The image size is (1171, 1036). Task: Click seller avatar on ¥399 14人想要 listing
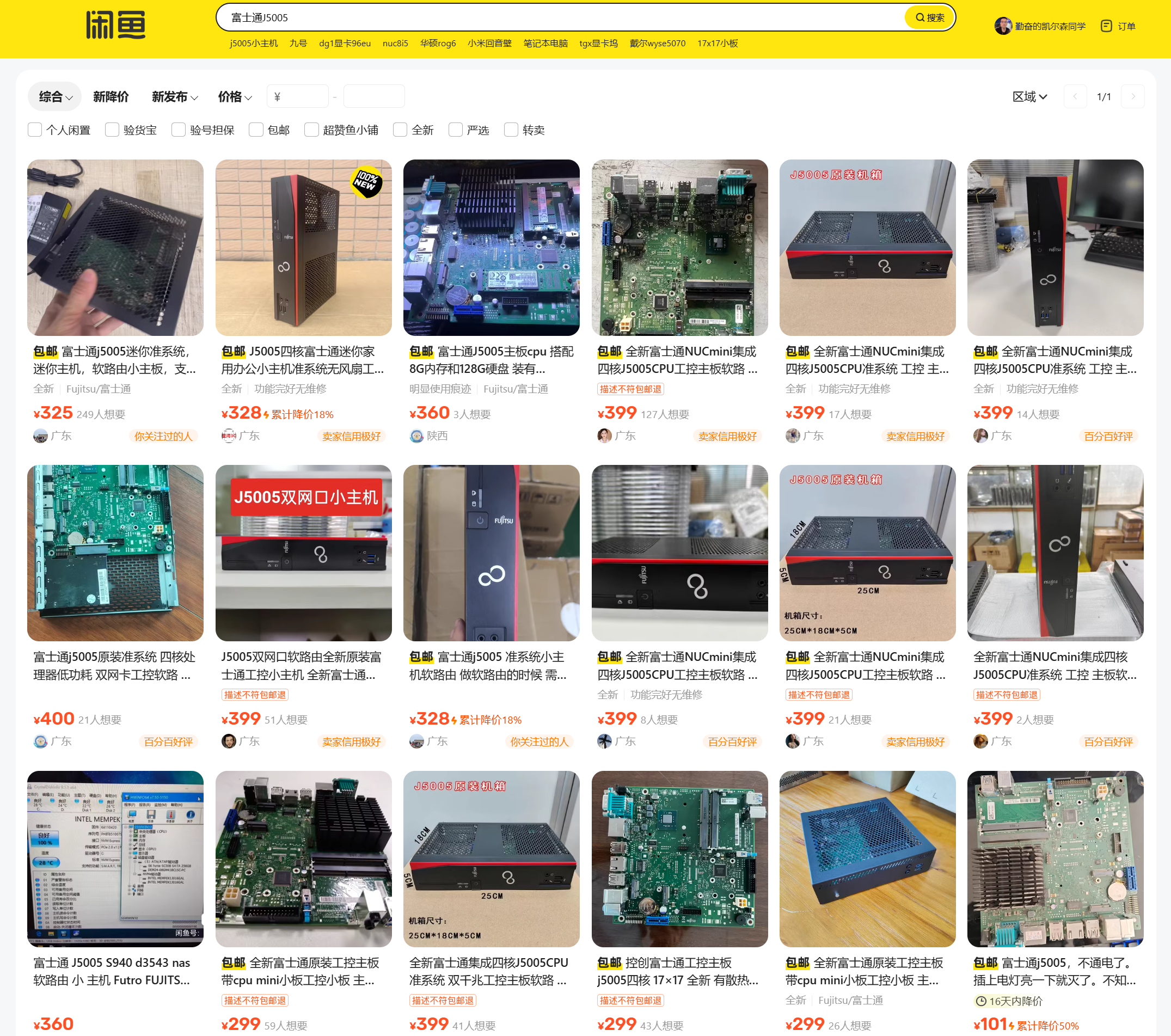(x=980, y=436)
